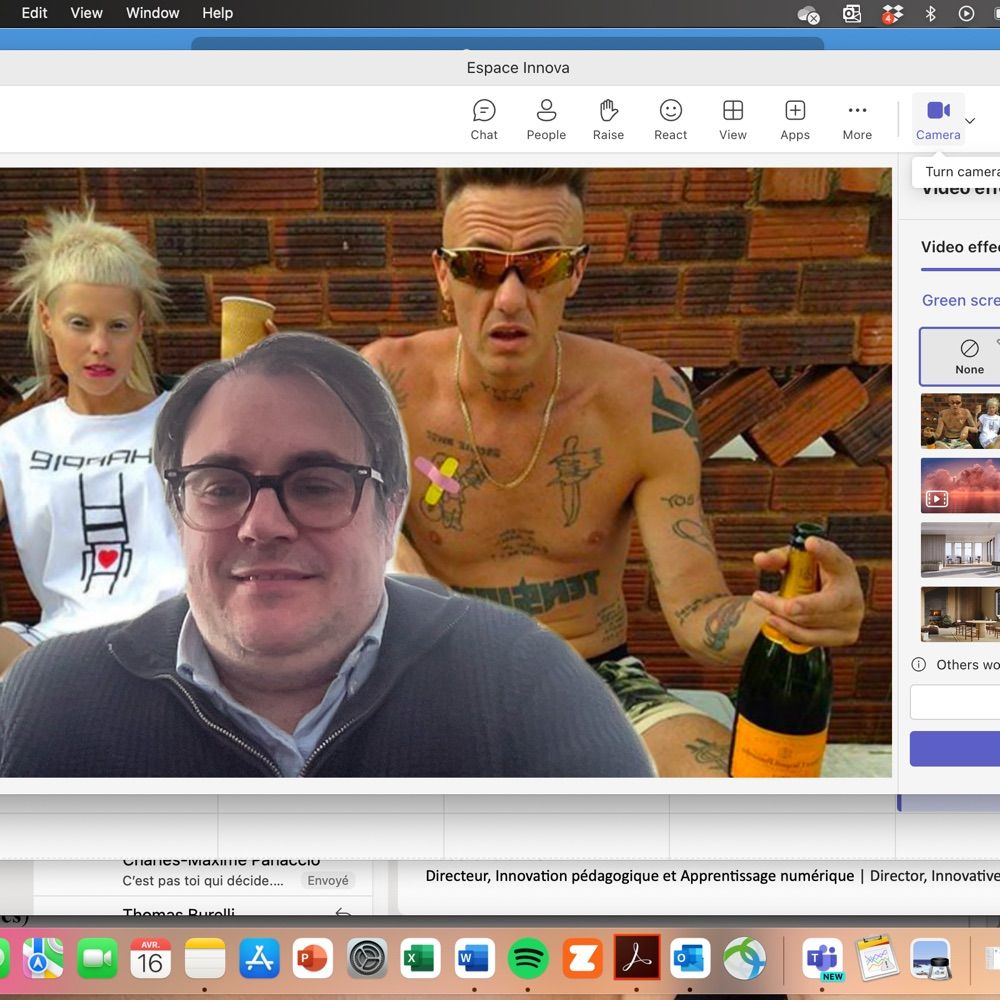Open the Bluetooth status menu
The height and width of the screenshot is (1000, 1000).
[930, 13]
